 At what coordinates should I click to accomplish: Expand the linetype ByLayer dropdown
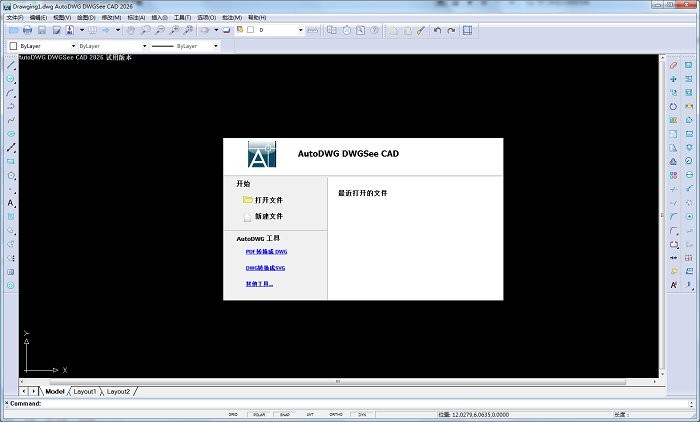(144, 46)
